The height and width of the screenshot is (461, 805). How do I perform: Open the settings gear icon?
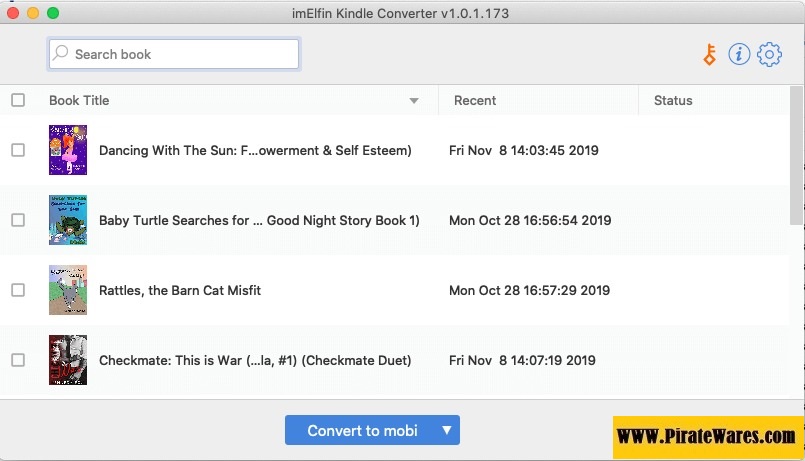(x=769, y=55)
